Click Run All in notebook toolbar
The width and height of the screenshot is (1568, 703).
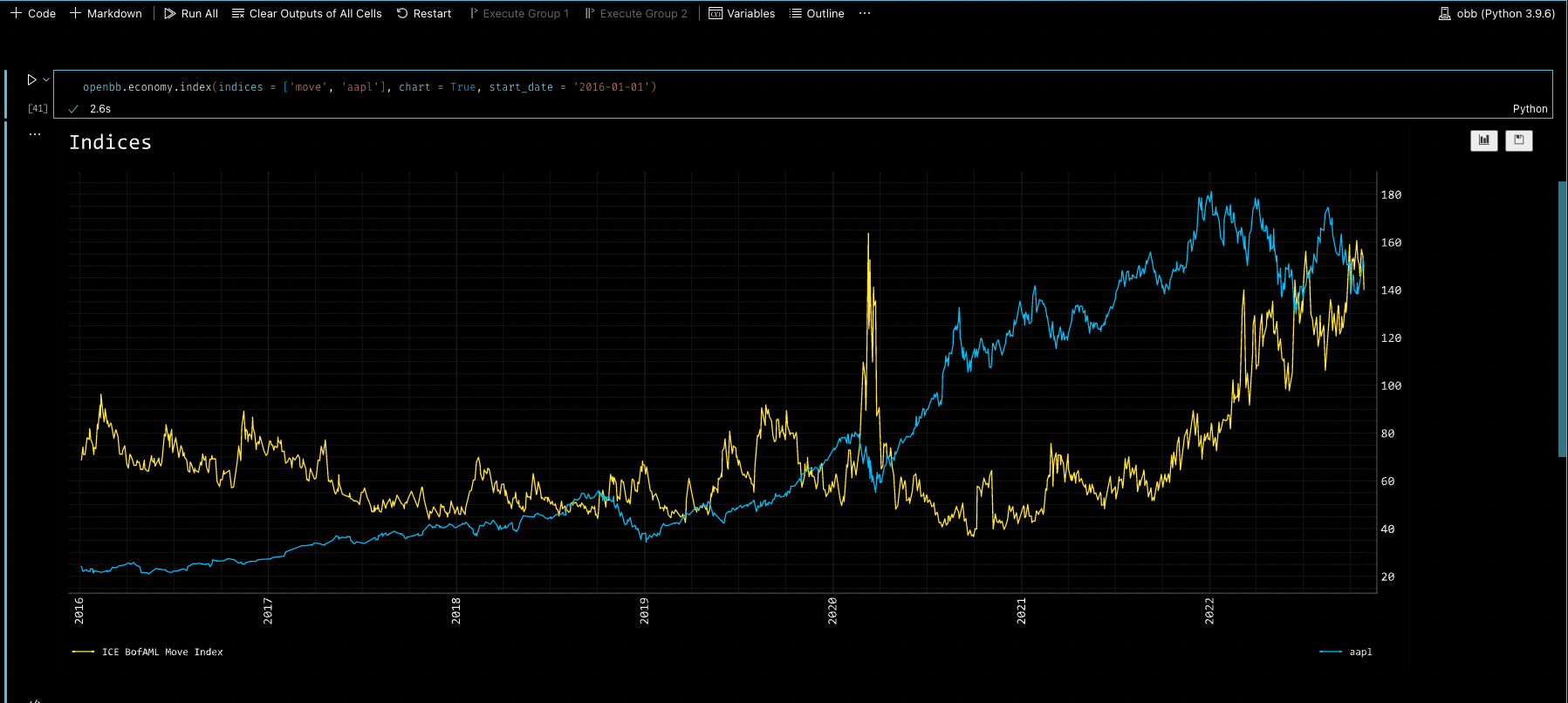point(191,13)
